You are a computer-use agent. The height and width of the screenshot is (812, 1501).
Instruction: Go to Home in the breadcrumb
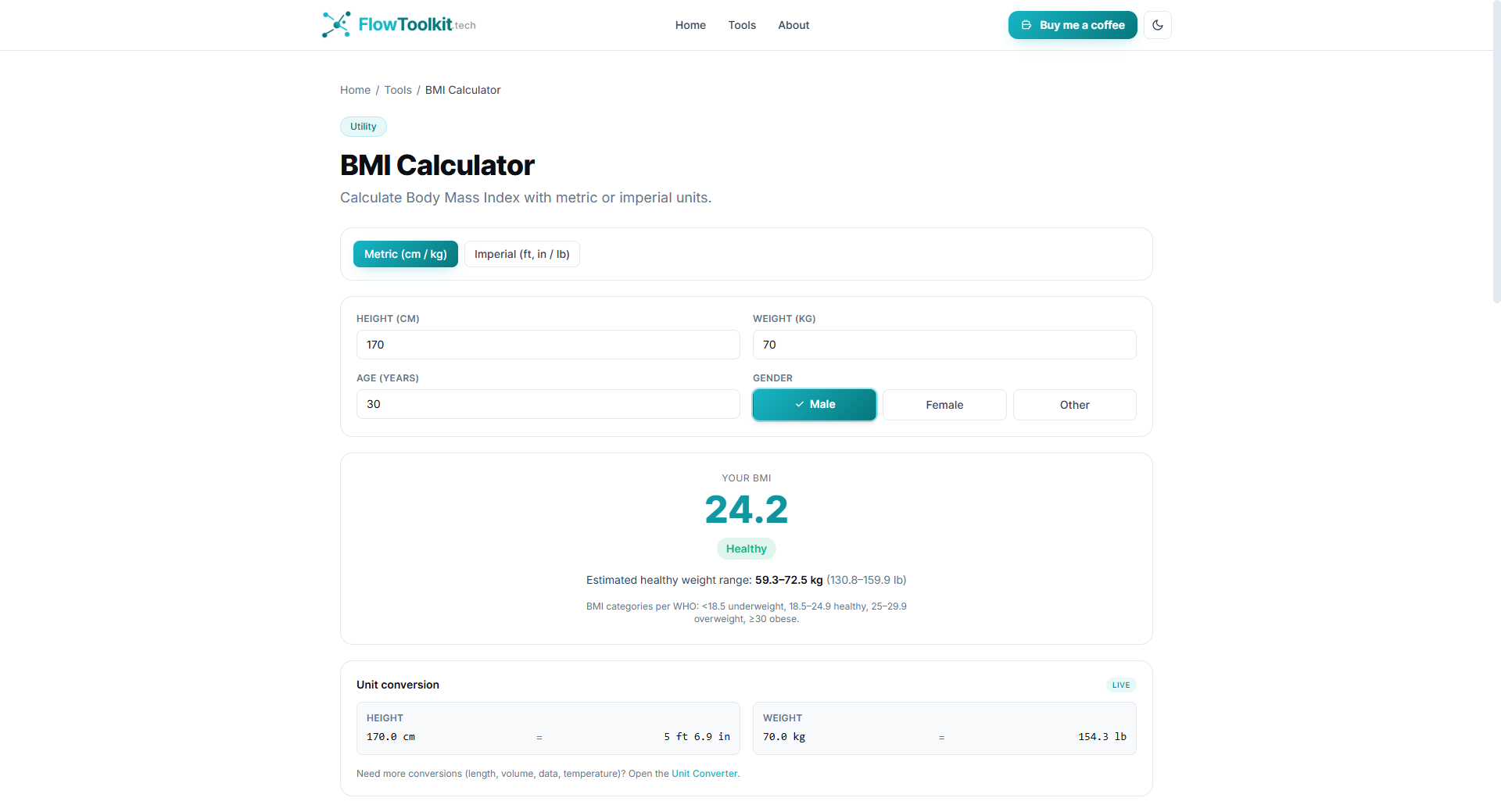point(355,90)
